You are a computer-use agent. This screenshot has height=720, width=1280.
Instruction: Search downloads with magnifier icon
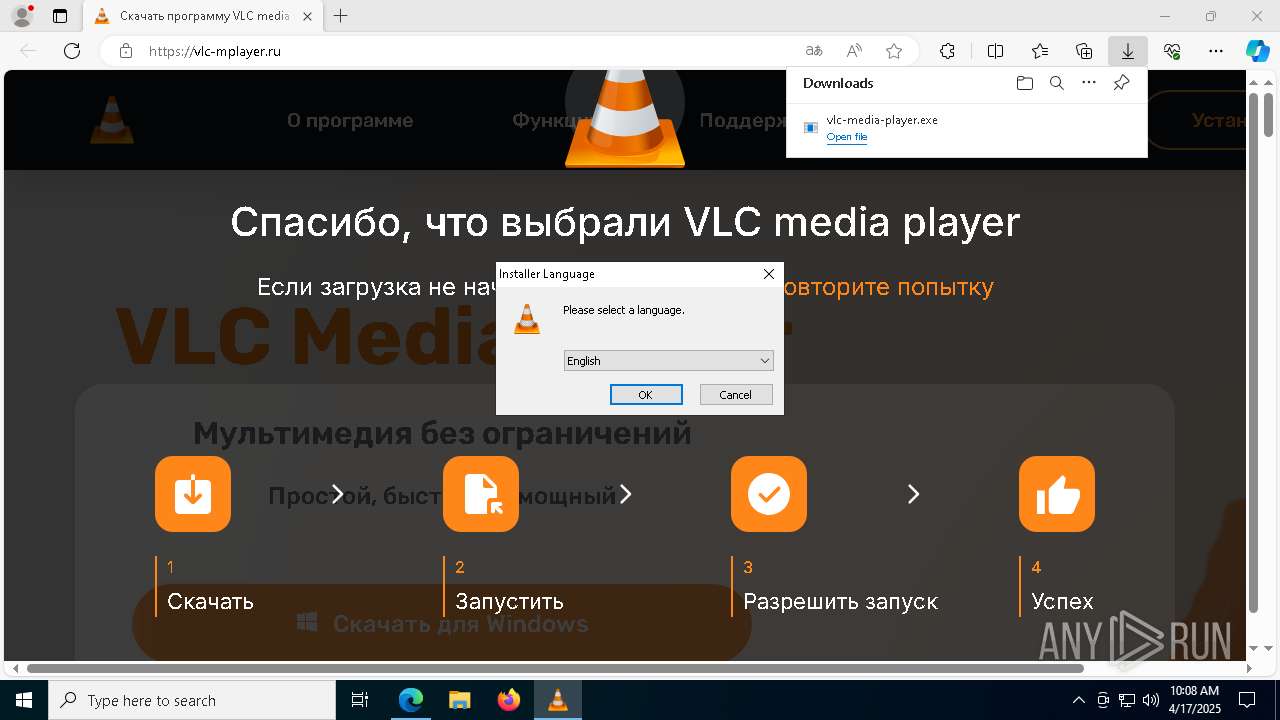[1057, 83]
